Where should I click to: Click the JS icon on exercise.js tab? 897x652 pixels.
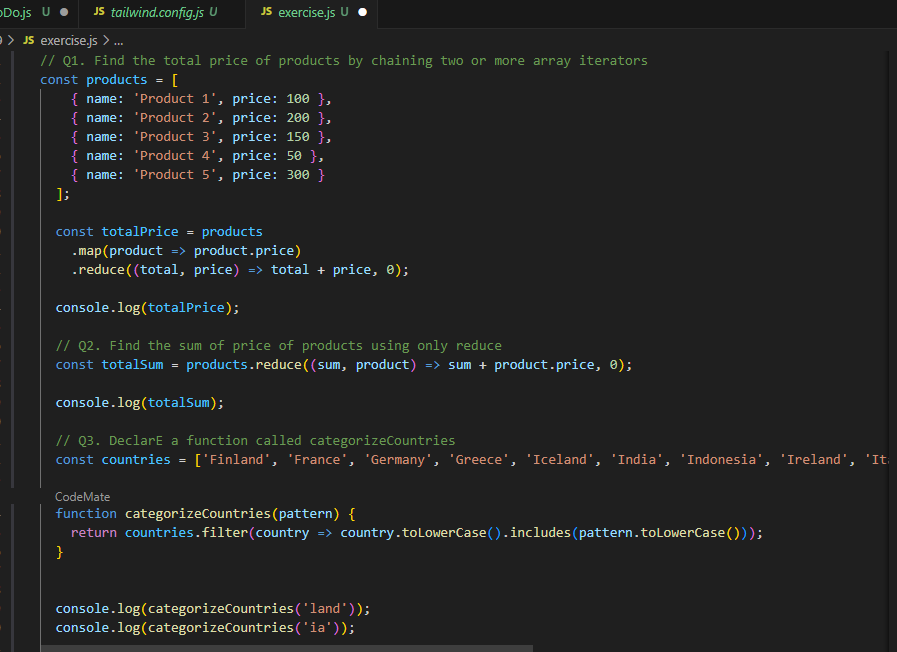(267, 11)
